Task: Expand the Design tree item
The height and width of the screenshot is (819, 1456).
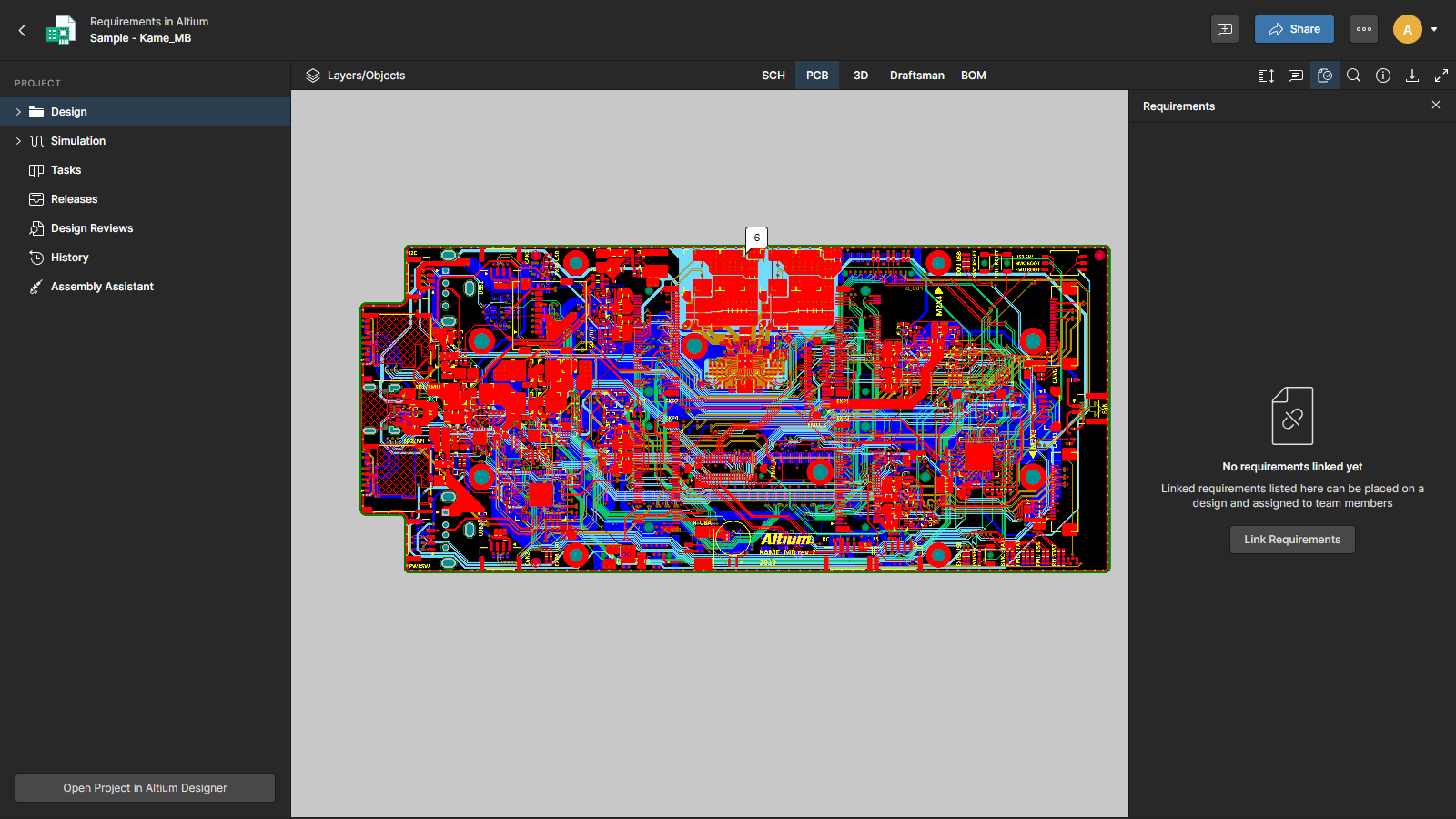Action: click(18, 112)
